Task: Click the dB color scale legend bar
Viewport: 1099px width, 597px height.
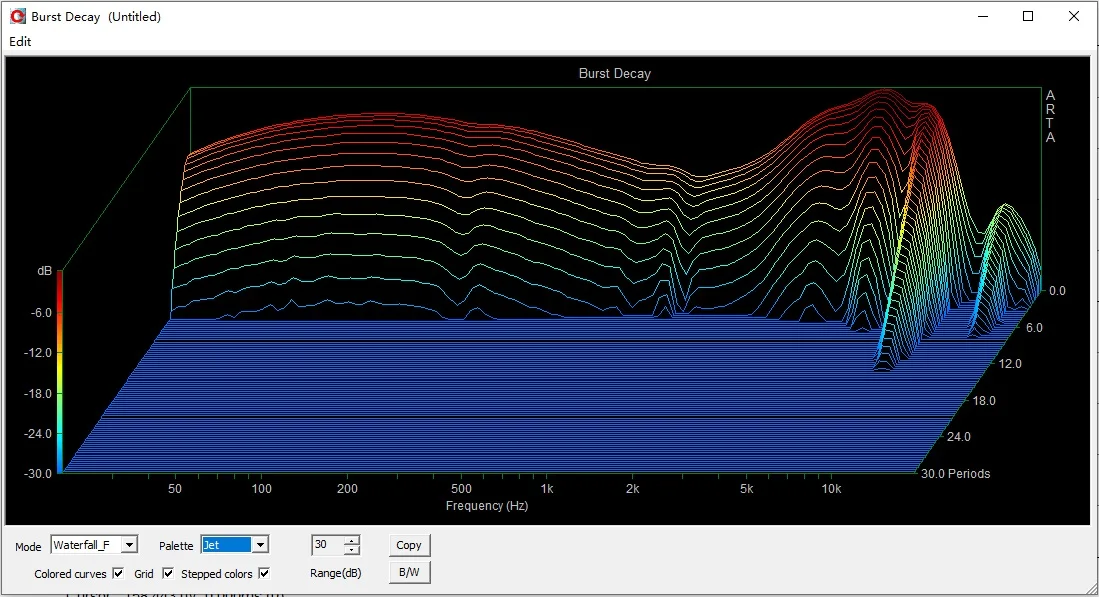Action: [60, 370]
